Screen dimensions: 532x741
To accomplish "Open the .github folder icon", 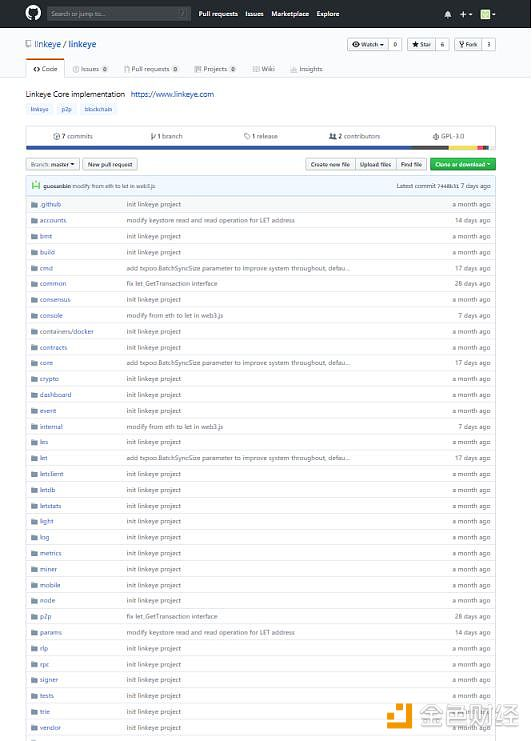I will [34, 205].
